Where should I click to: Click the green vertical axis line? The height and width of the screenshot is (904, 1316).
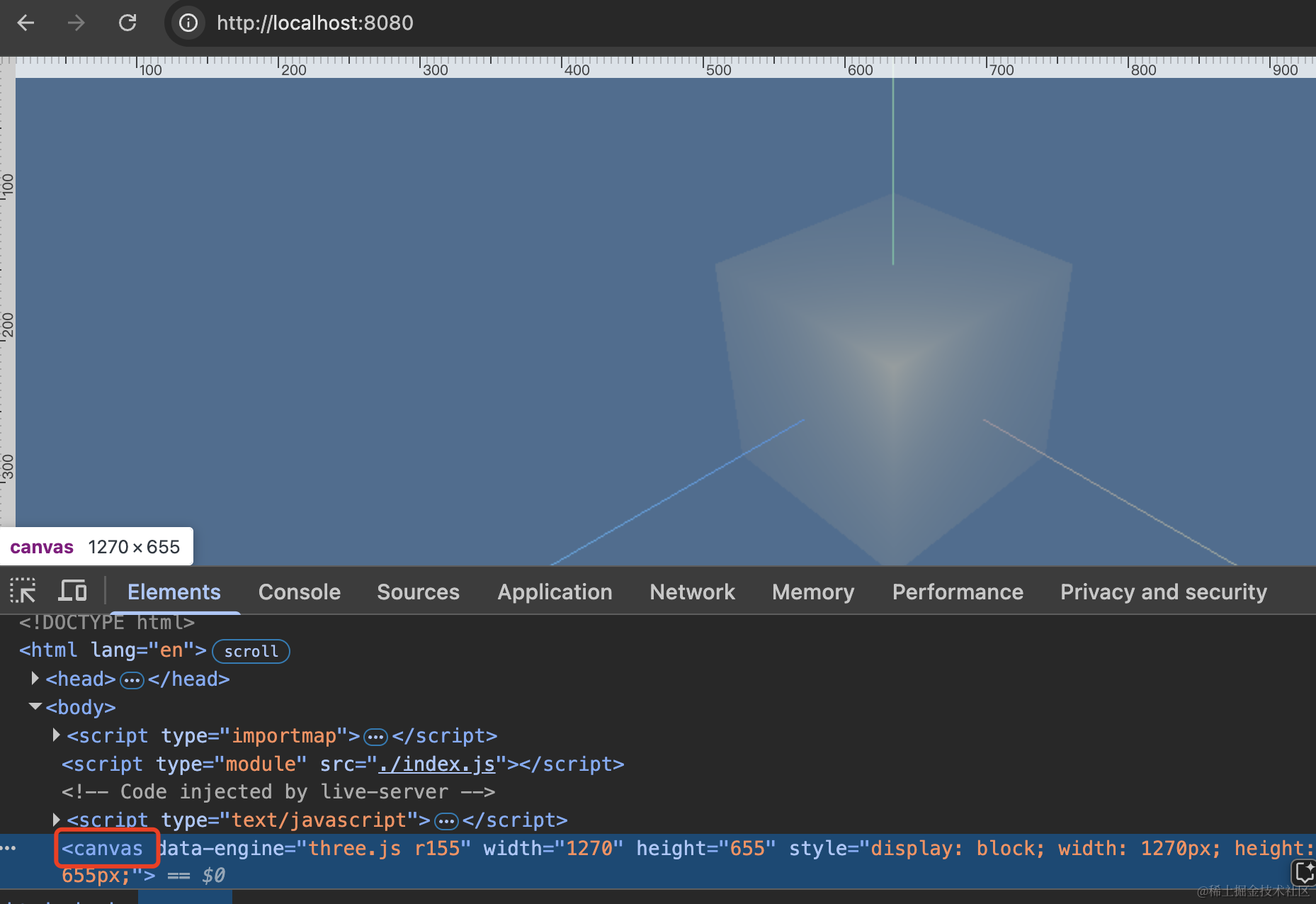point(893,171)
